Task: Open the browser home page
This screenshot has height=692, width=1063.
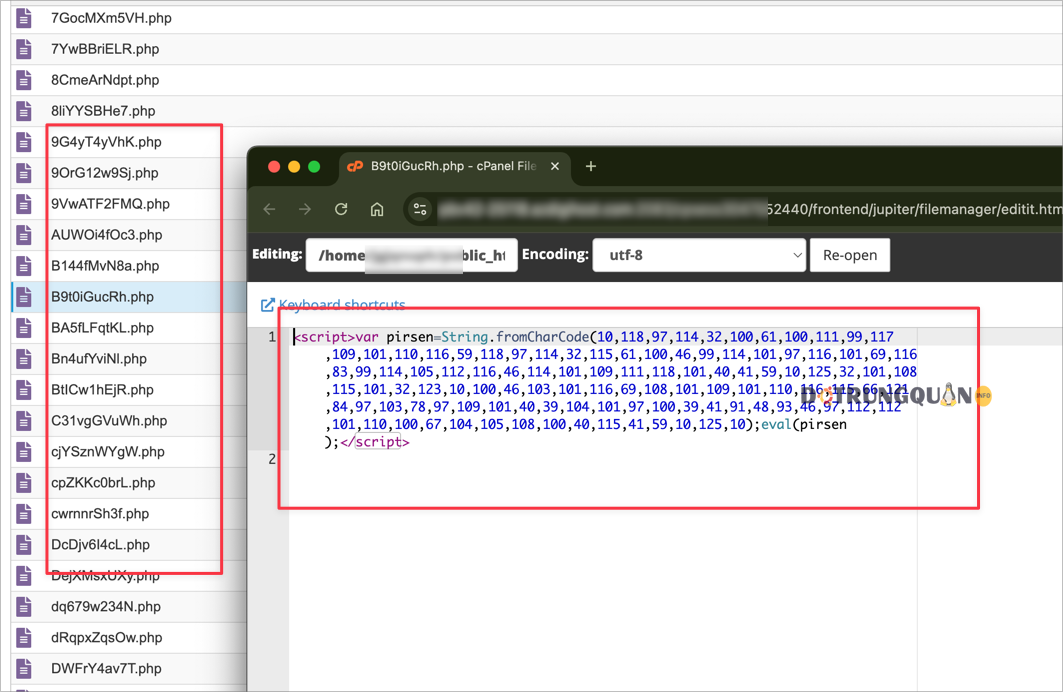Action: [377, 209]
